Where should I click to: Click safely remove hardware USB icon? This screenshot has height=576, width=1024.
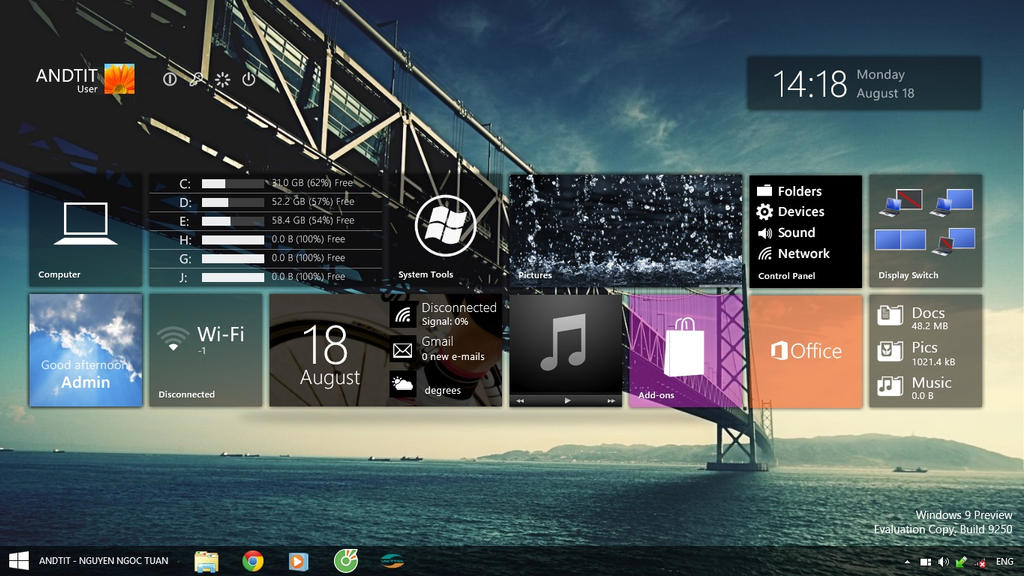[x=961, y=562]
